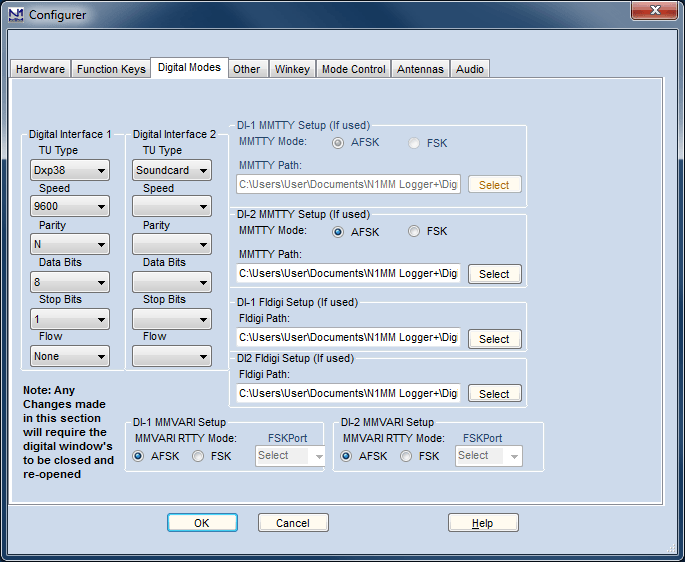The image size is (685, 562).
Task: Expand Digital Interface 2 Data Bits dropdown
Action: click(x=172, y=282)
